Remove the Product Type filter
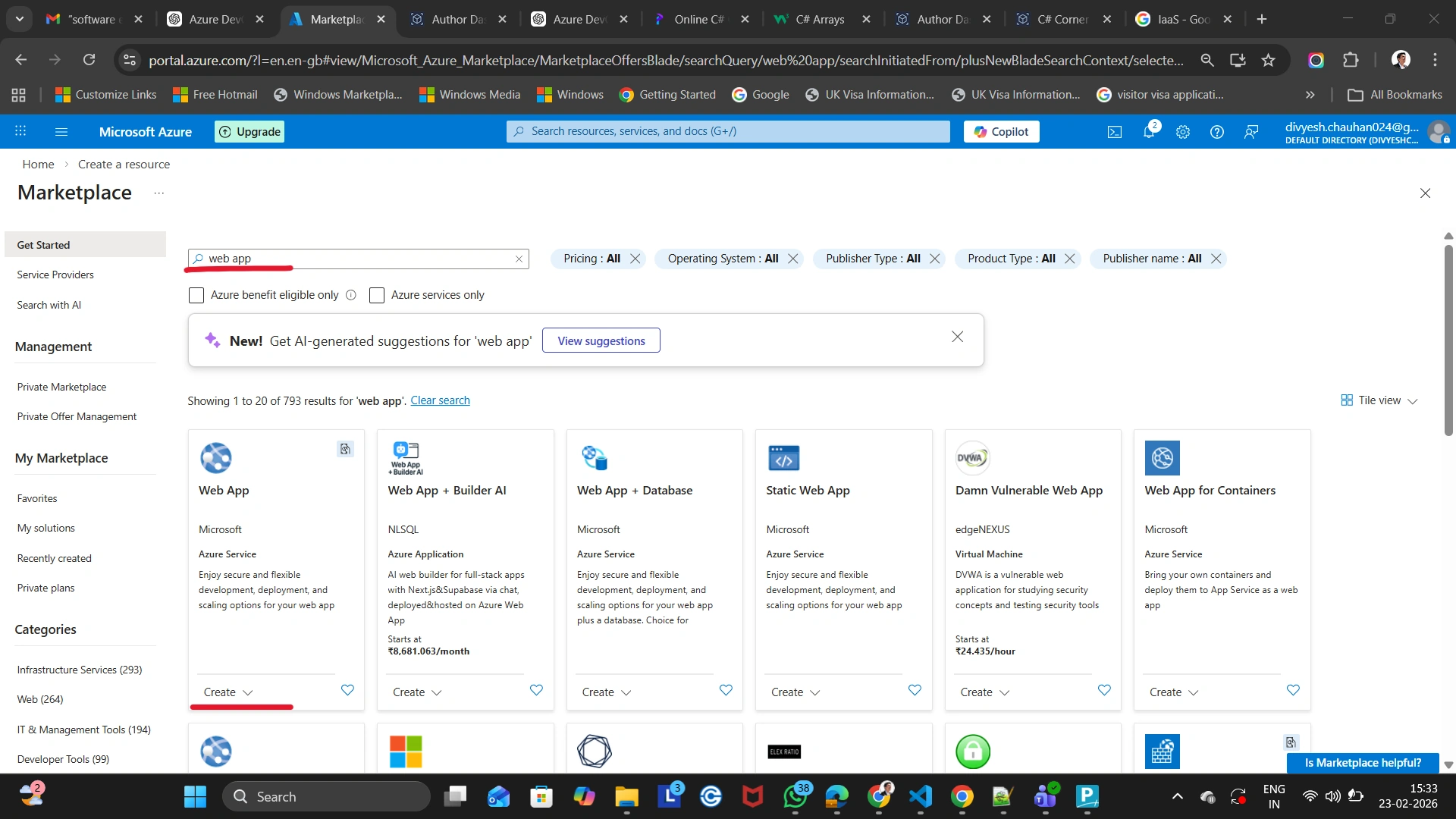 pyautogui.click(x=1070, y=259)
